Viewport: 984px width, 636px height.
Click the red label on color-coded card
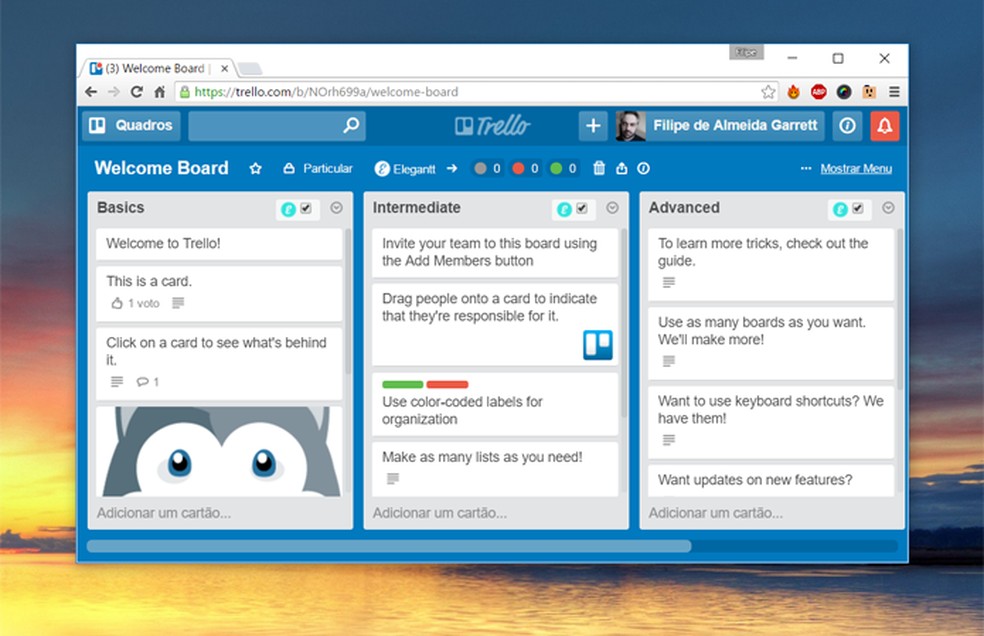coord(447,384)
